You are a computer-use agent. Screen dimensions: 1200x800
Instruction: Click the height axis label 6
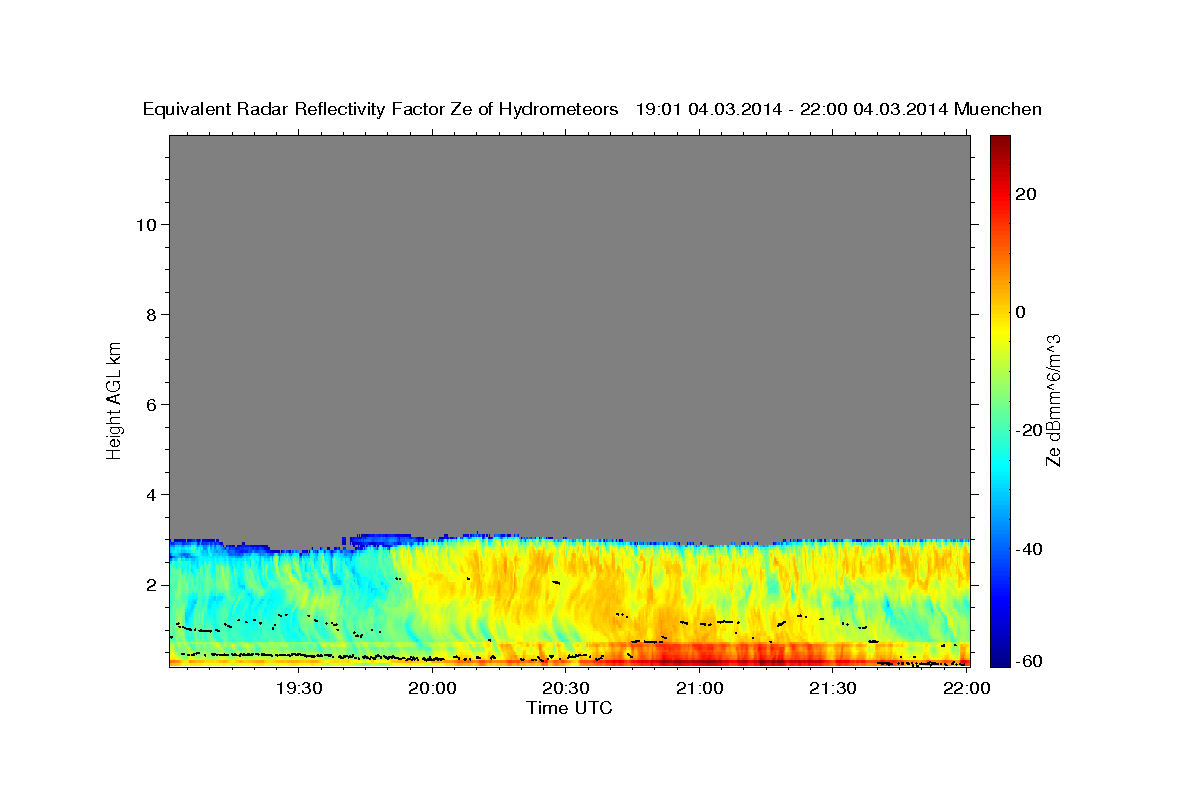[152, 405]
